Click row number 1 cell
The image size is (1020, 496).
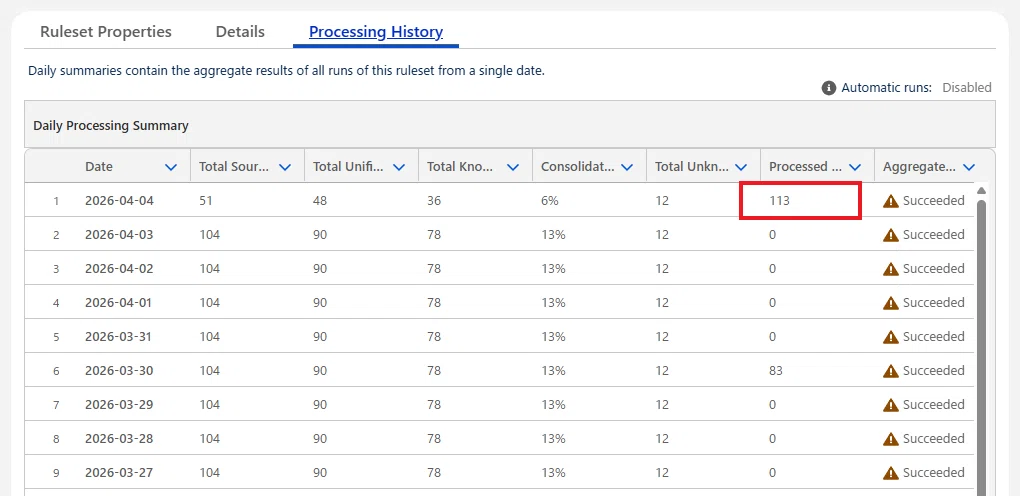[56, 201]
